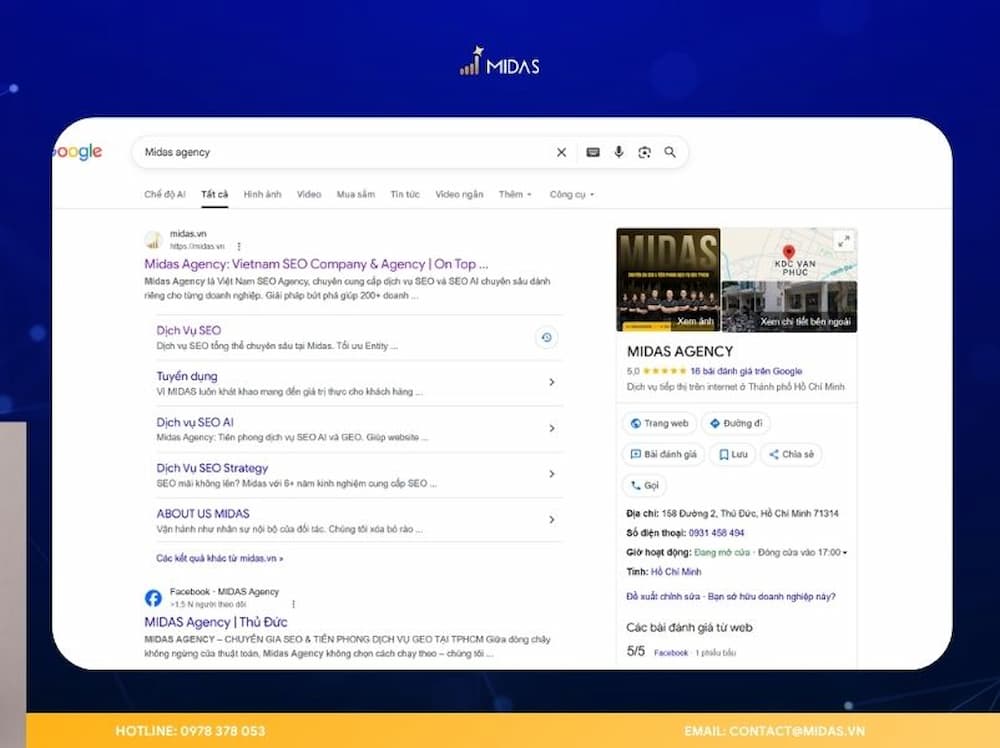Expand the map with fullscreen arrows icon
1000x748 pixels.
[x=844, y=241]
